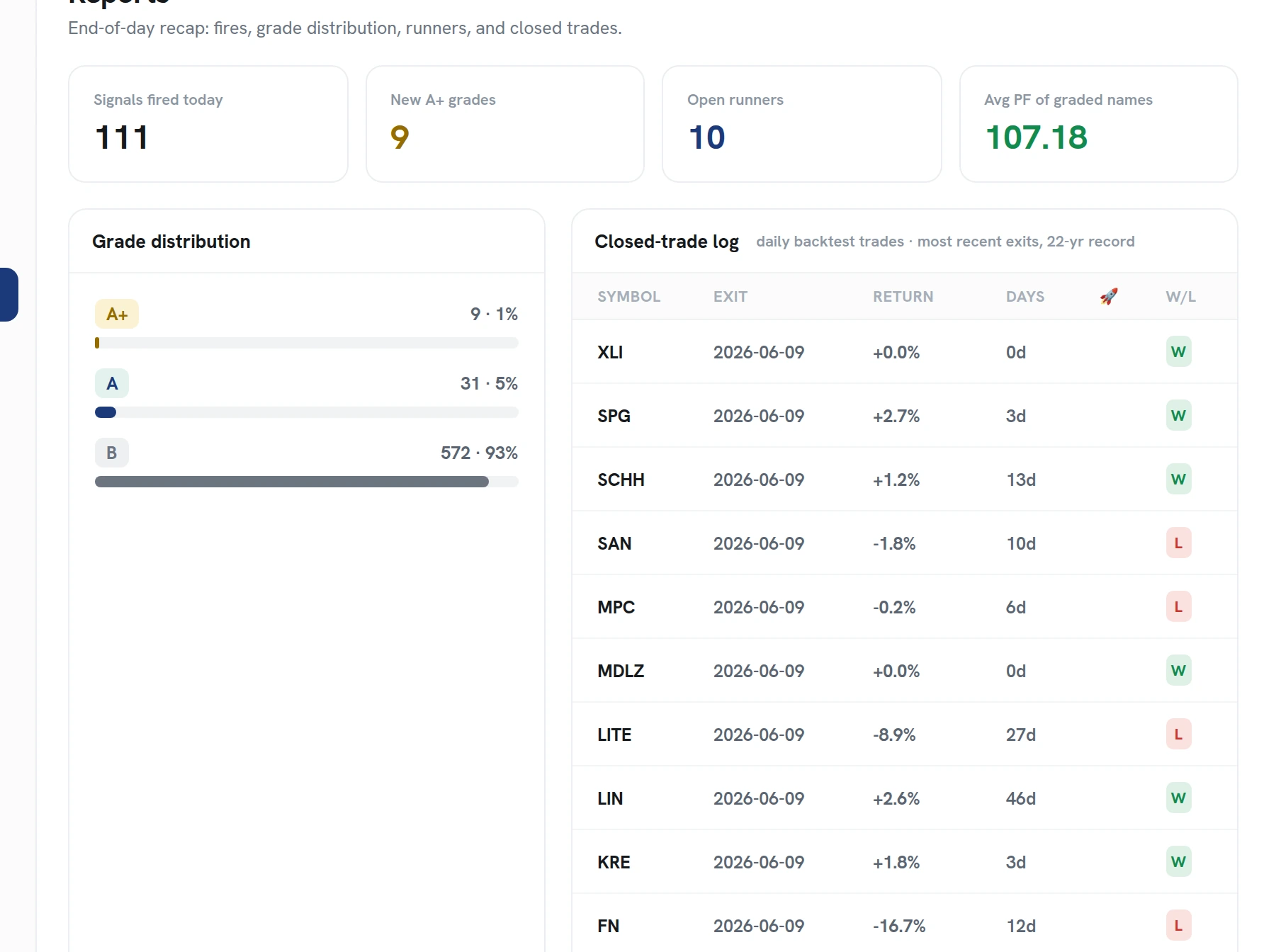Screen dimensions: 1264x952
Task: Click the blue sidebar tab handle
Action: 9,295
